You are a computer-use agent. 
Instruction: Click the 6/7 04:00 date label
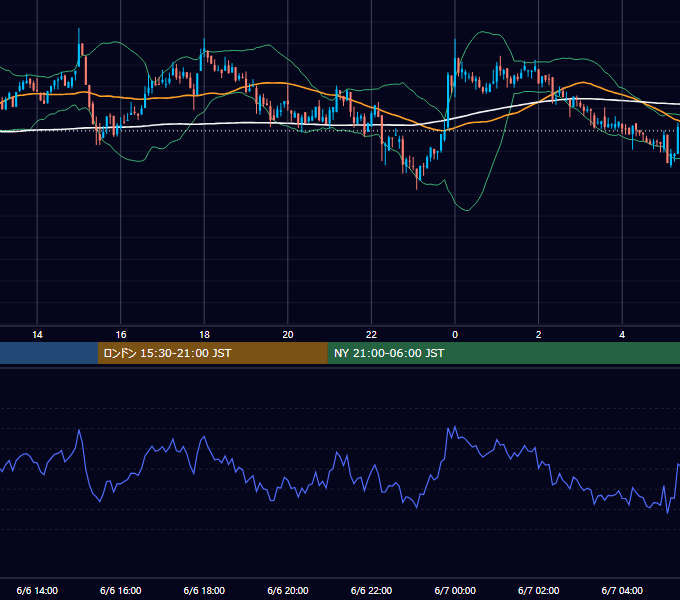tap(622, 590)
